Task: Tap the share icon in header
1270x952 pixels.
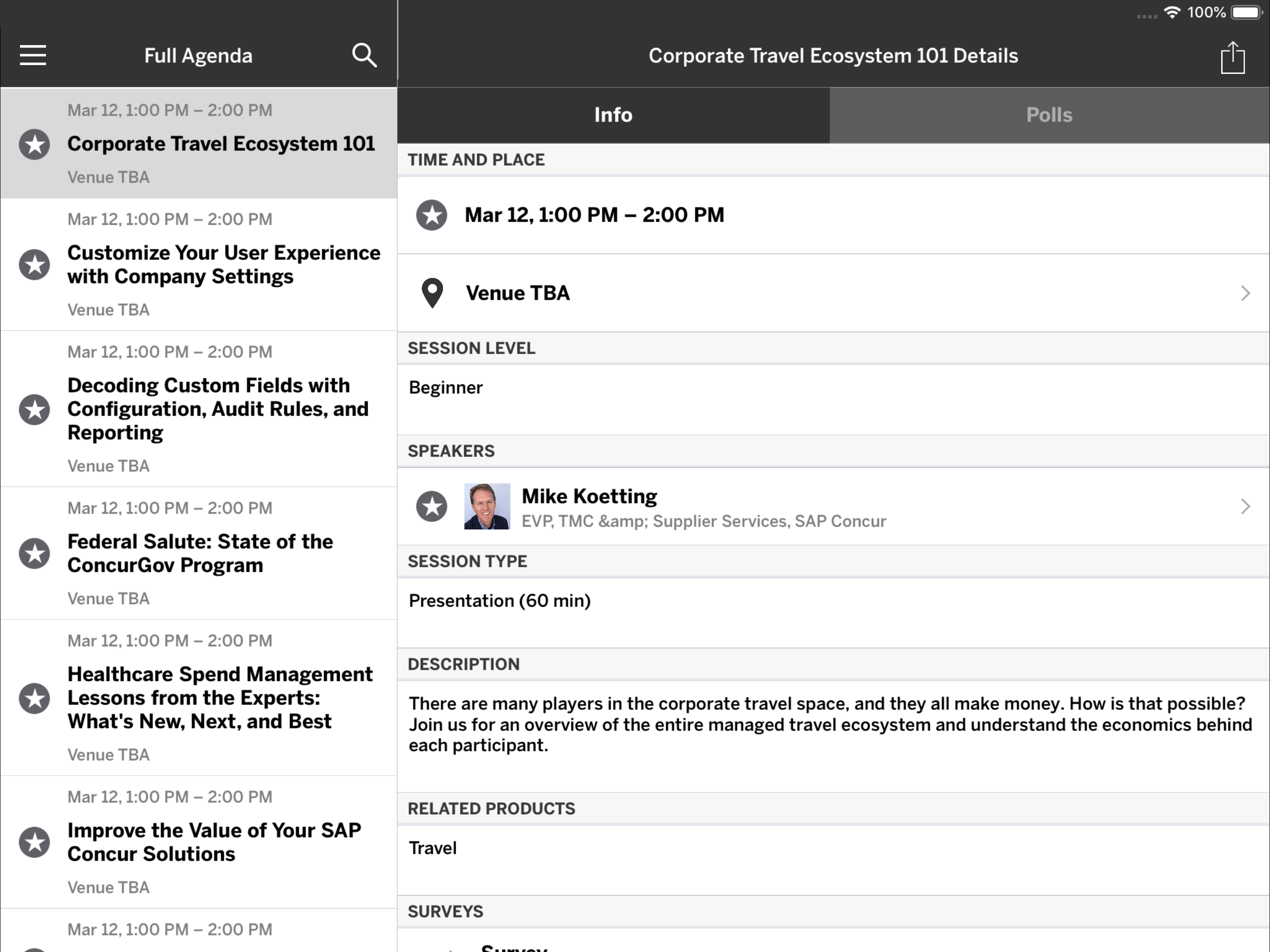Action: [1232, 58]
